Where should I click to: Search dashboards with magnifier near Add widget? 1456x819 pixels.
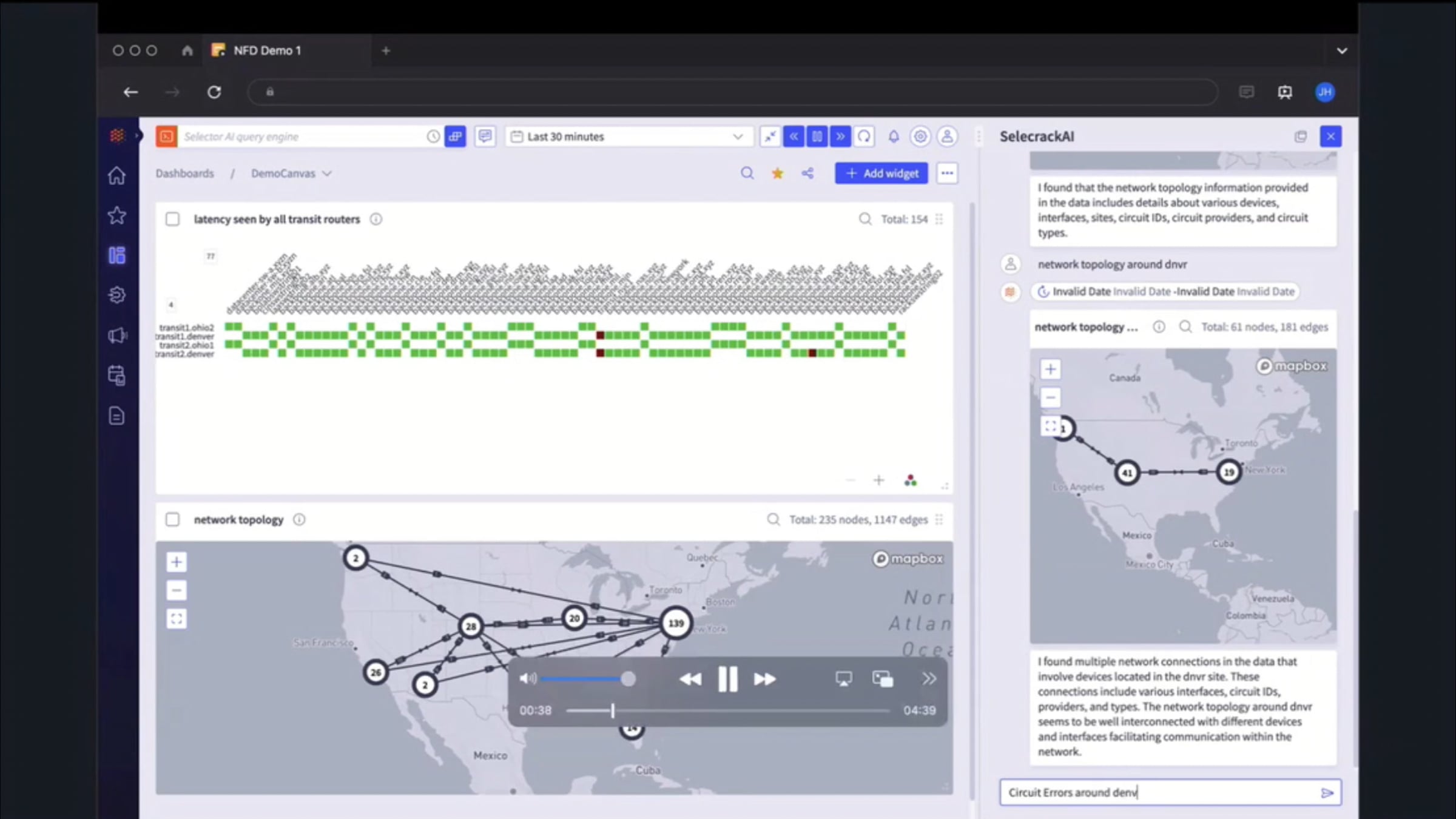pos(747,174)
